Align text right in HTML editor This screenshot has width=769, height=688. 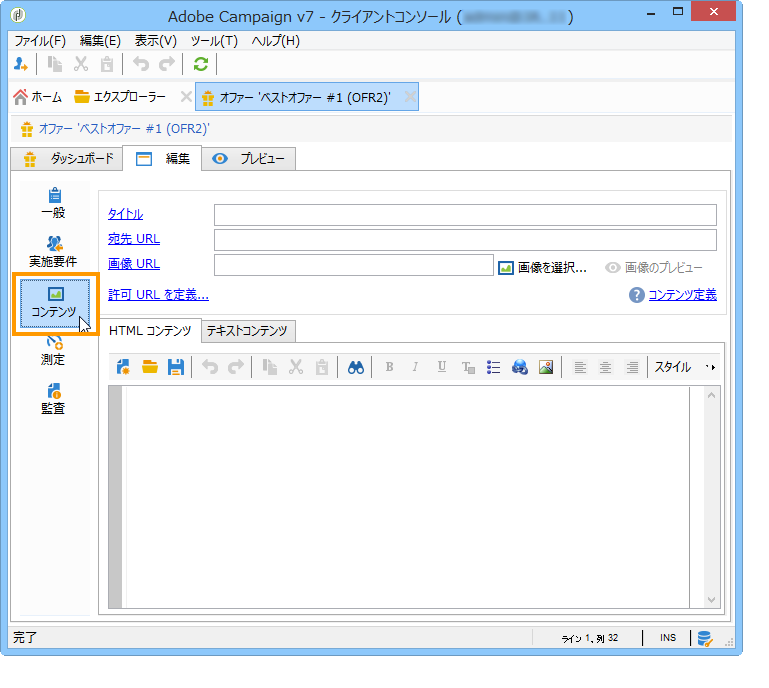pyautogui.click(x=632, y=367)
